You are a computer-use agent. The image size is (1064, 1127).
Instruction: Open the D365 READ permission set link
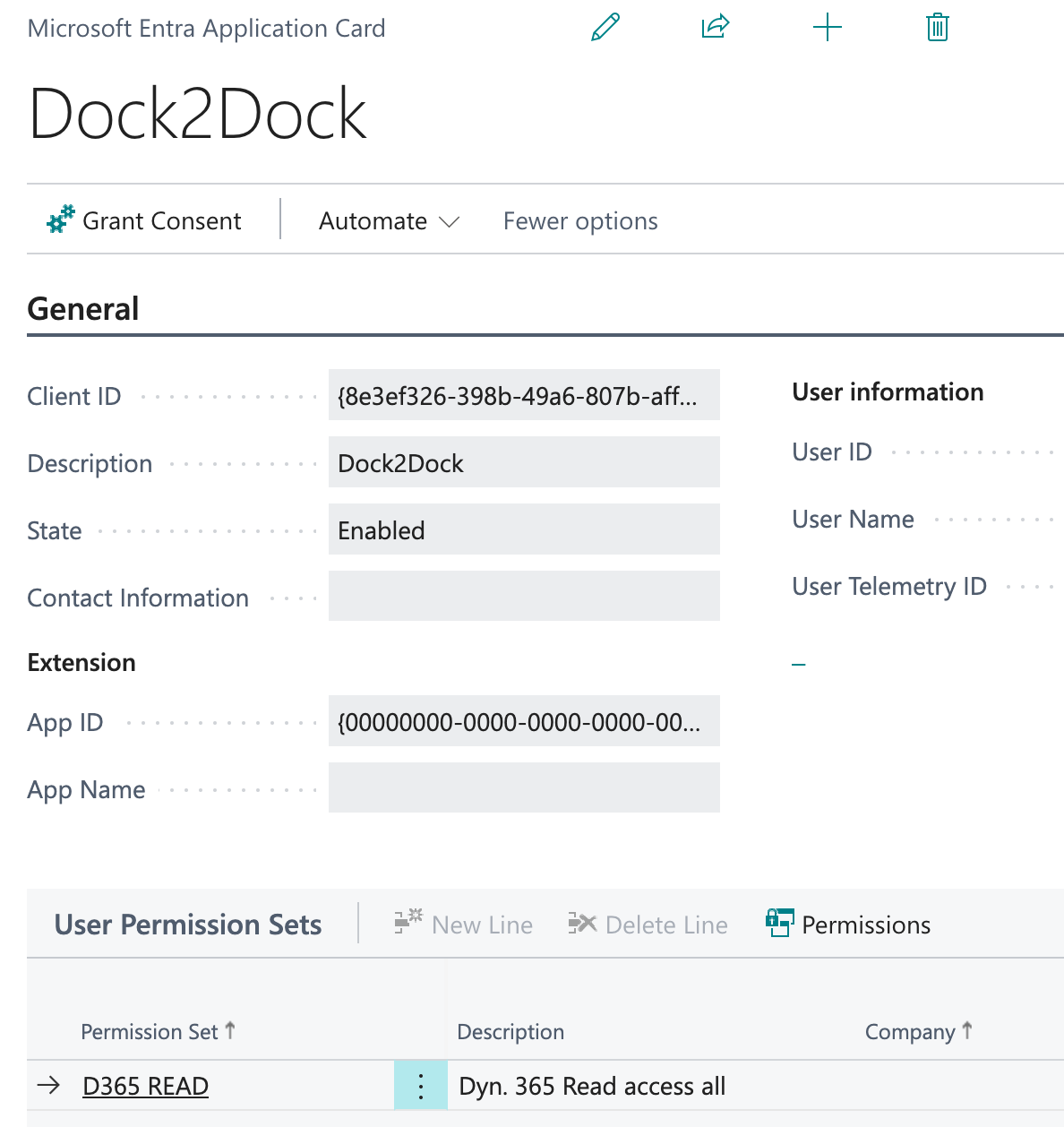pos(145,1086)
